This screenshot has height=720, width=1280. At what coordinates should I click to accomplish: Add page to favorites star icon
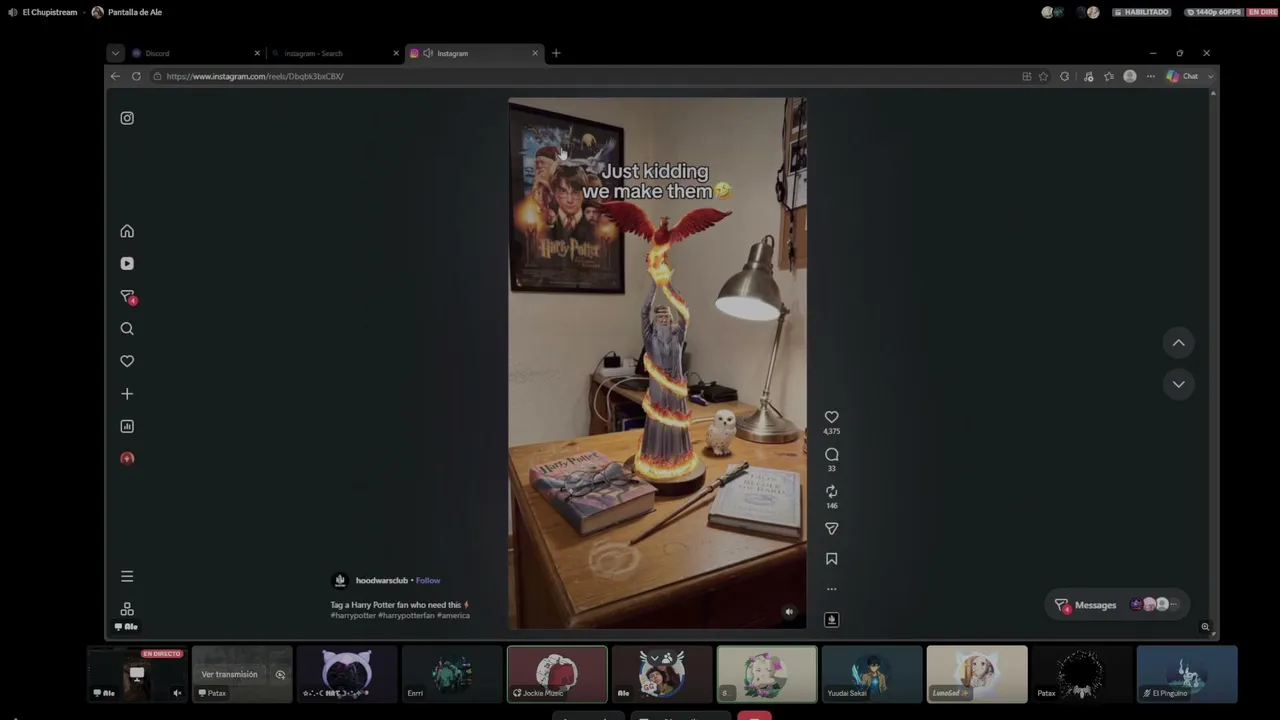[x=1043, y=76]
